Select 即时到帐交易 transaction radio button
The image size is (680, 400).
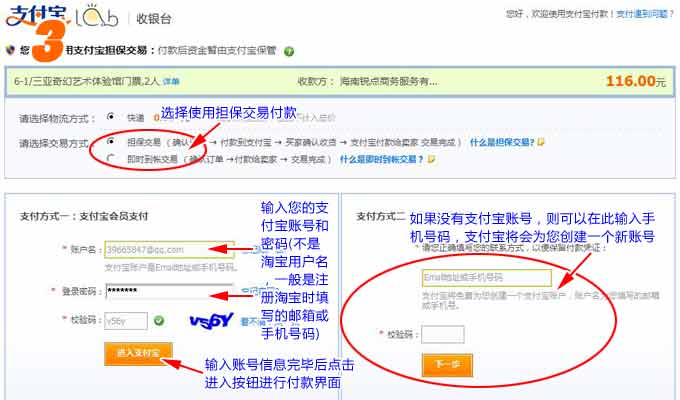(x=110, y=158)
